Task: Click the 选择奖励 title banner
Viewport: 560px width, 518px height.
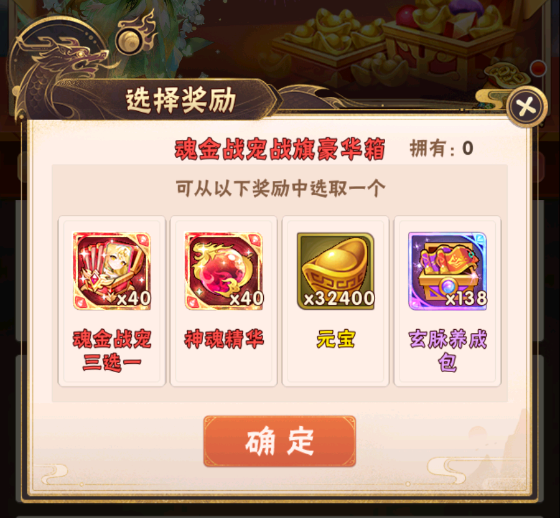Action: (x=181, y=100)
